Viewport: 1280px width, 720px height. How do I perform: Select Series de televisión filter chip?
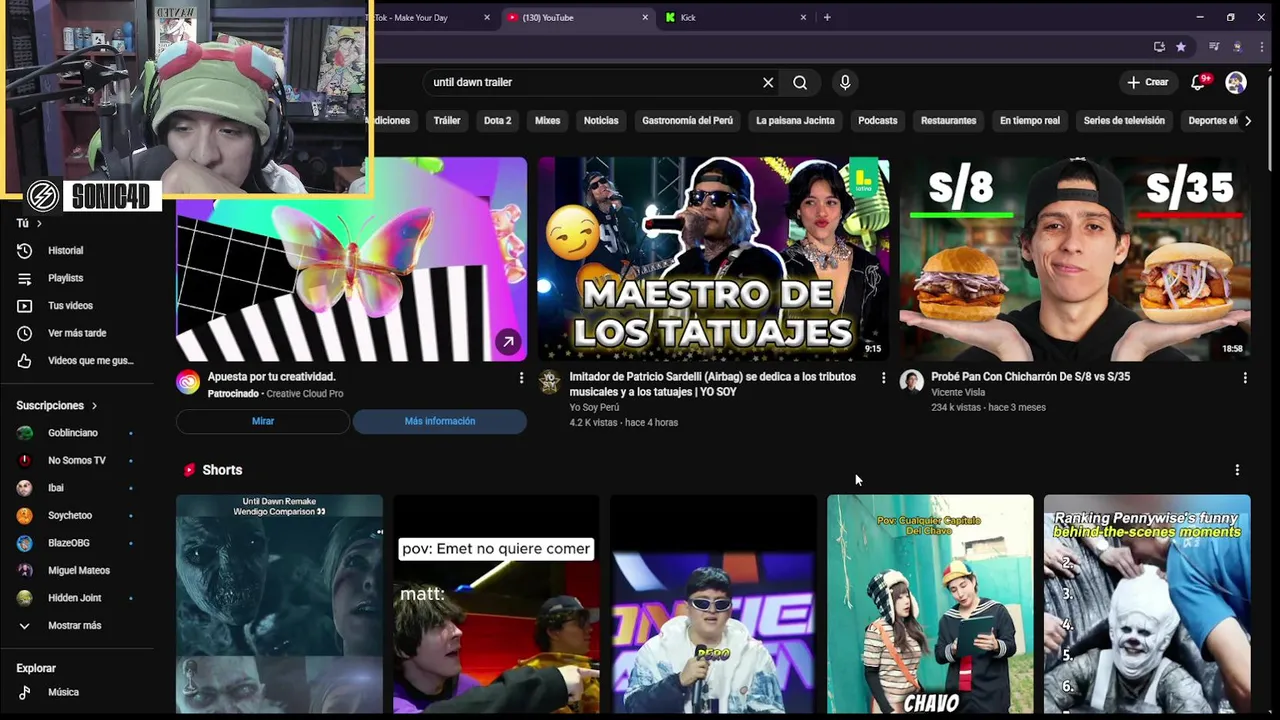tap(1124, 121)
